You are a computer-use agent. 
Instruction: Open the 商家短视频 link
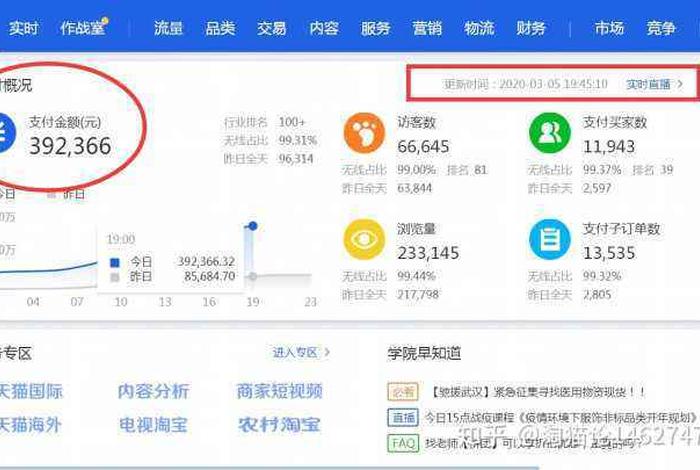[x=279, y=391]
